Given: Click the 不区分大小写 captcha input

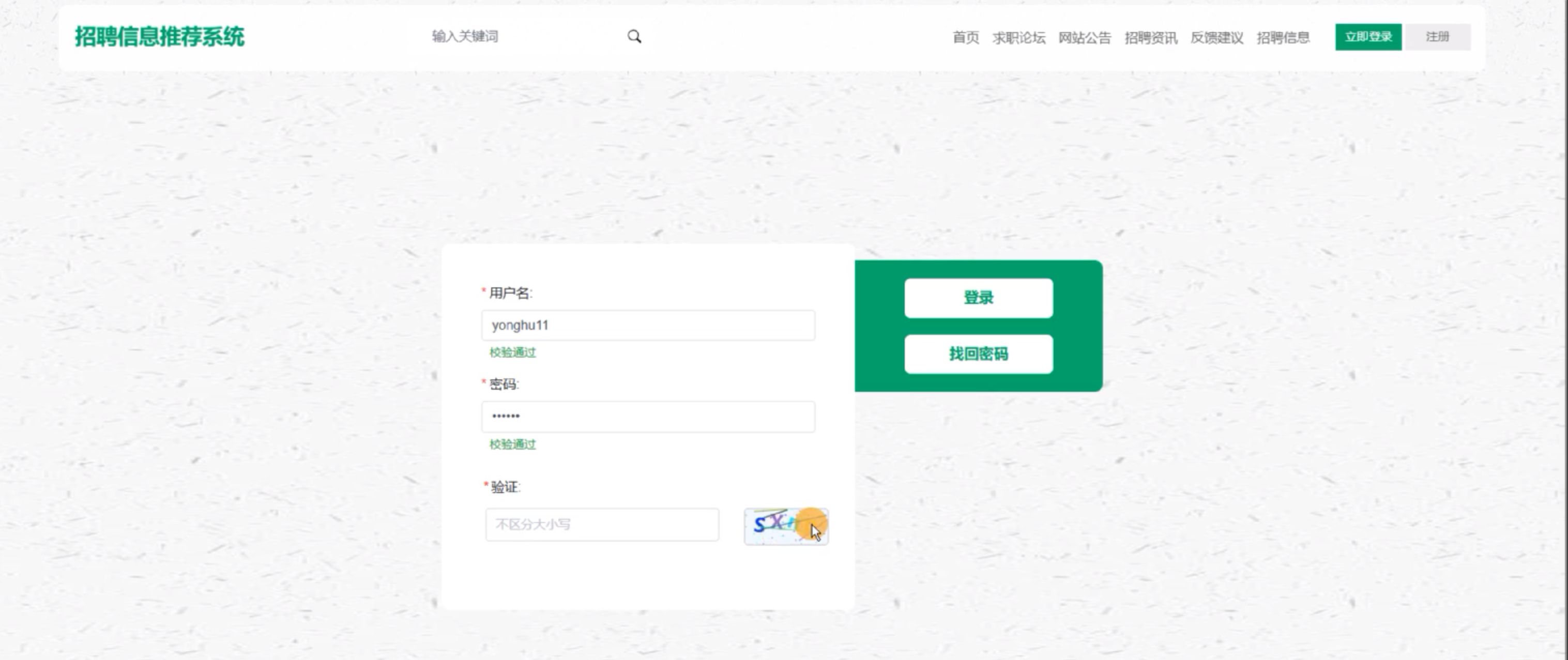Looking at the screenshot, I should click(x=601, y=525).
